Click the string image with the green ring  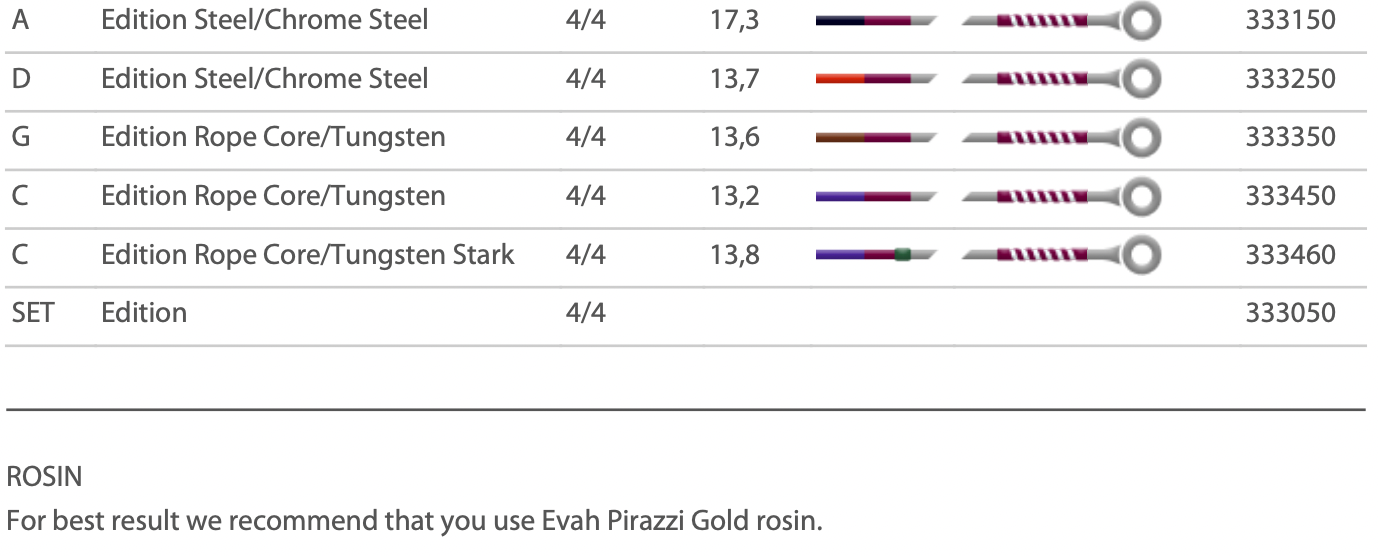[x=875, y=255]
